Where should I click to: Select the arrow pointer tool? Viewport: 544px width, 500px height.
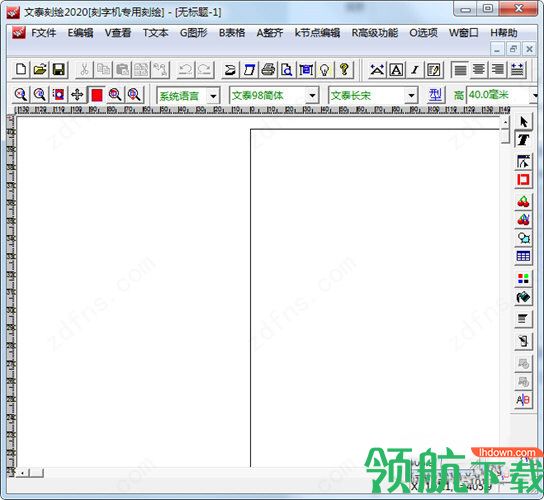[x=523, y=121]
